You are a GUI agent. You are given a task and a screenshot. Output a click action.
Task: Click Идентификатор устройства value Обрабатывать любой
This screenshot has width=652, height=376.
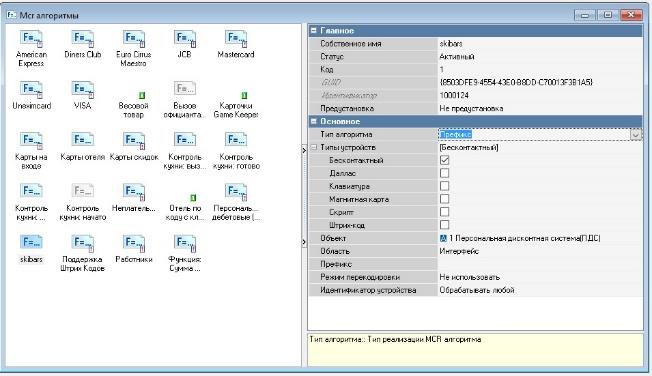point(477,290)
